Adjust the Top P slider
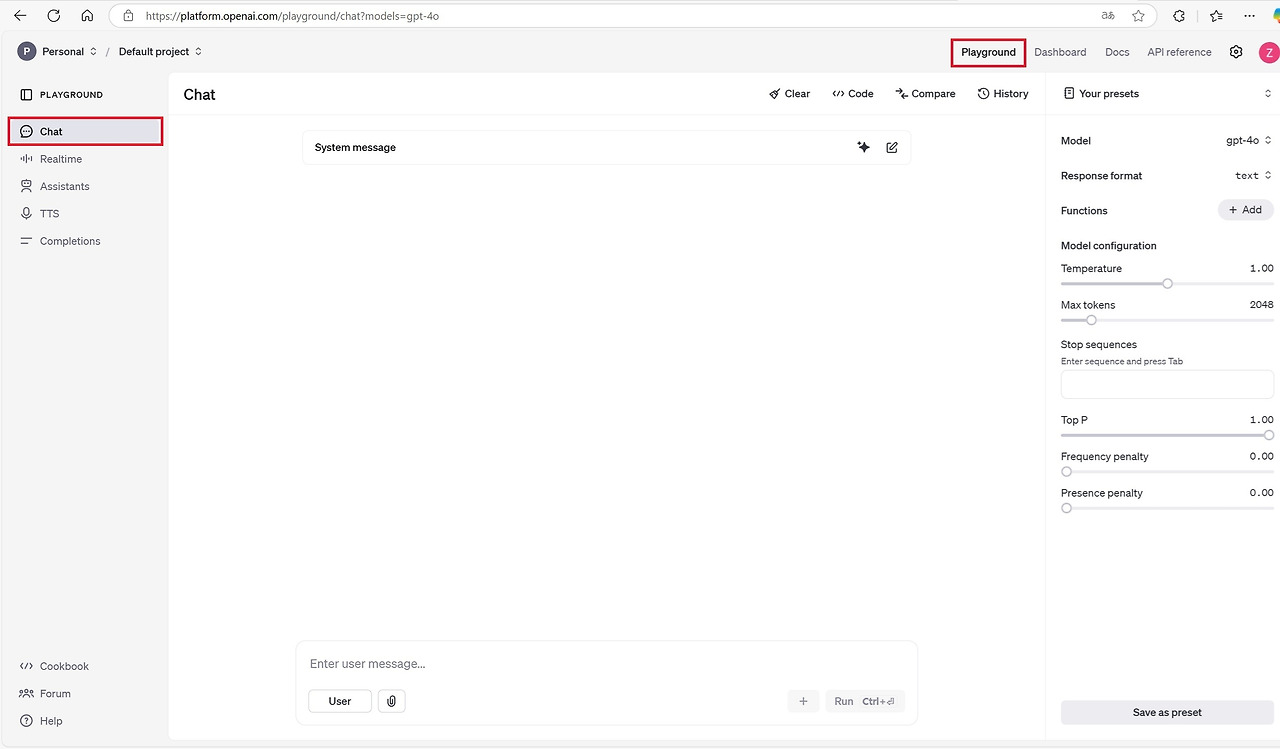Screen dimensions: 1280x749 1167,435
